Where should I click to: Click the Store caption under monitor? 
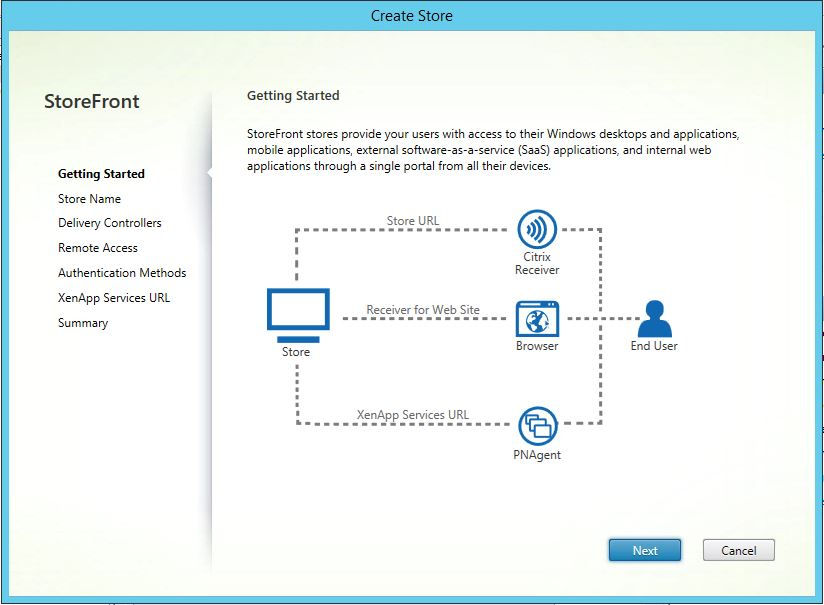(295, 352)
